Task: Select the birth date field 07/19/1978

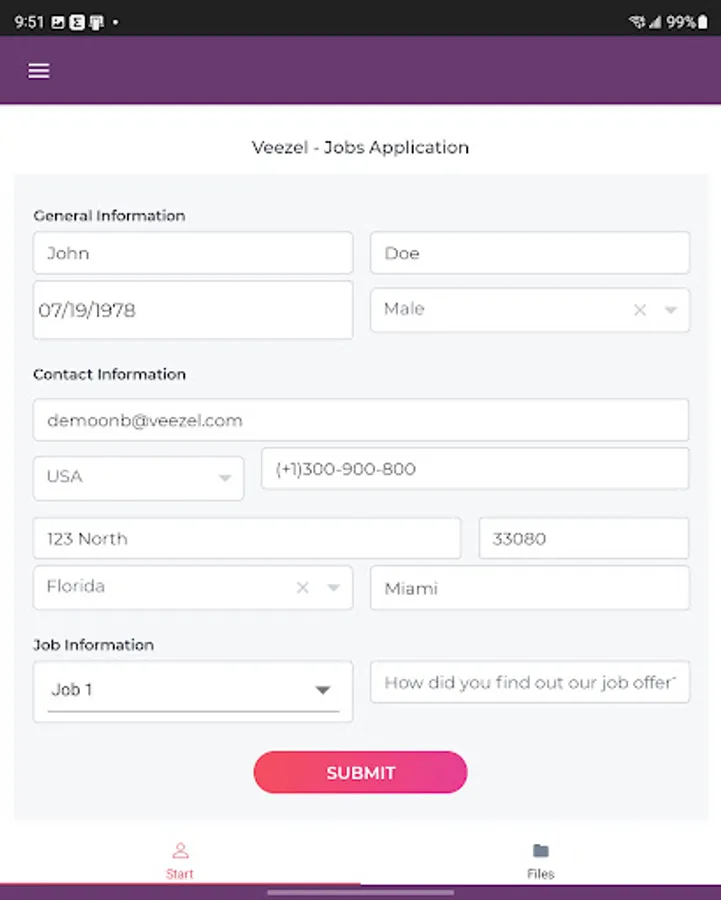Action: pyautogui.click(x=192, y=310)
